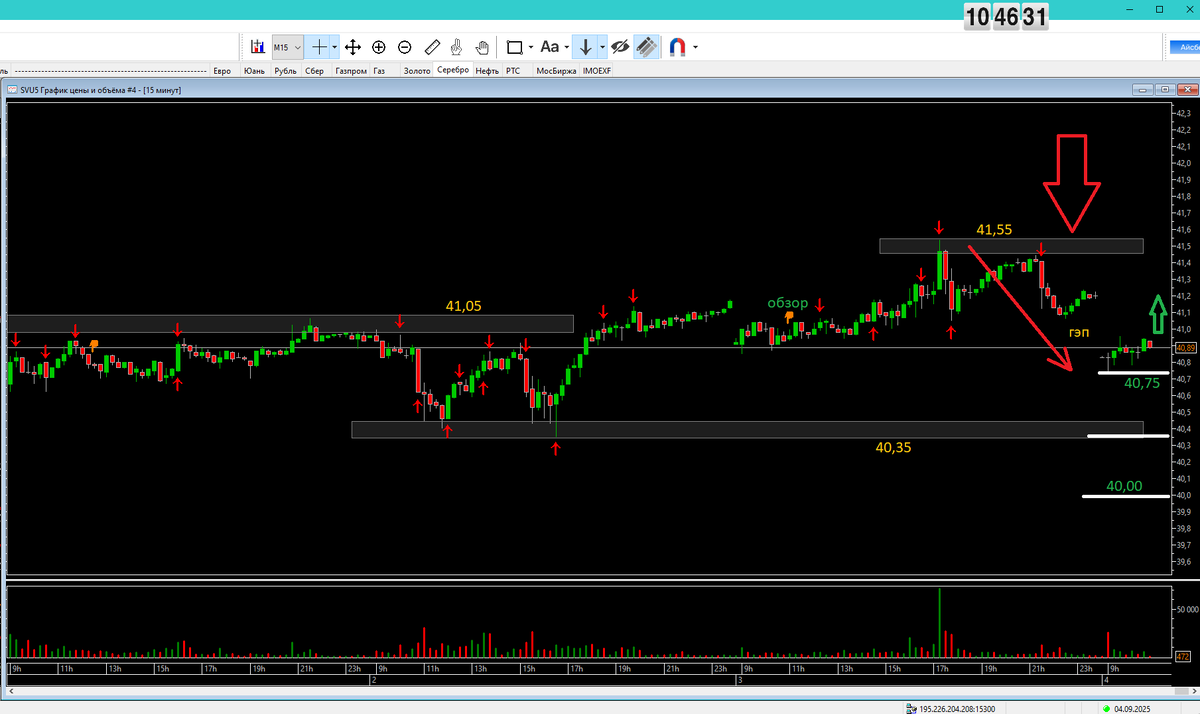The image size is (1200, 714).
Task: Select the Серебро tab
Action: coord(453,70)
